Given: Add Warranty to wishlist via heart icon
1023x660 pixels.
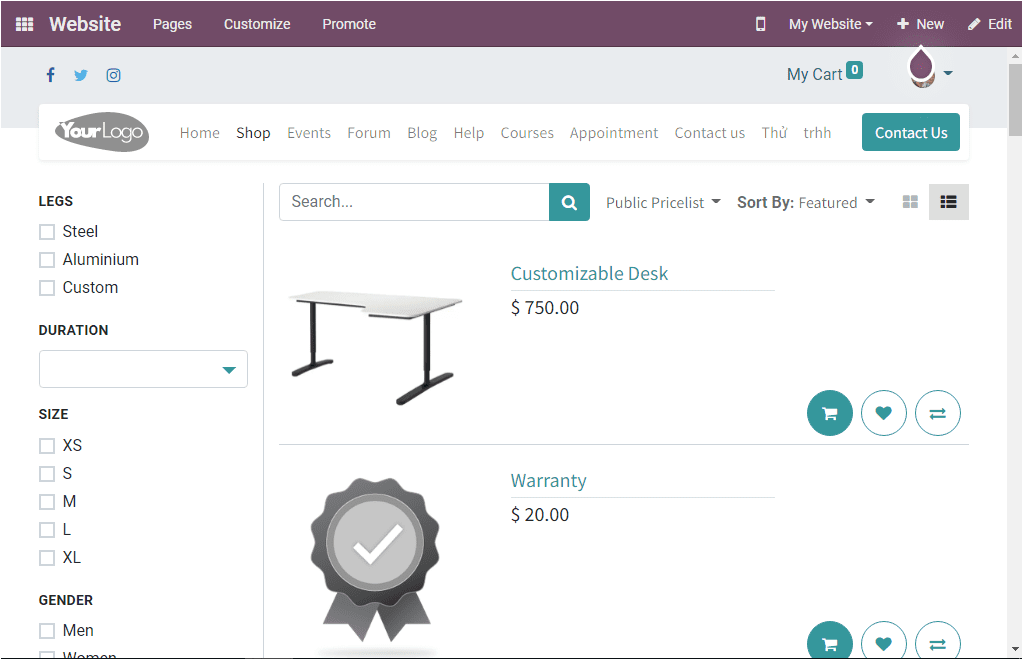Looking at the screenshot, I should [883, 644].
